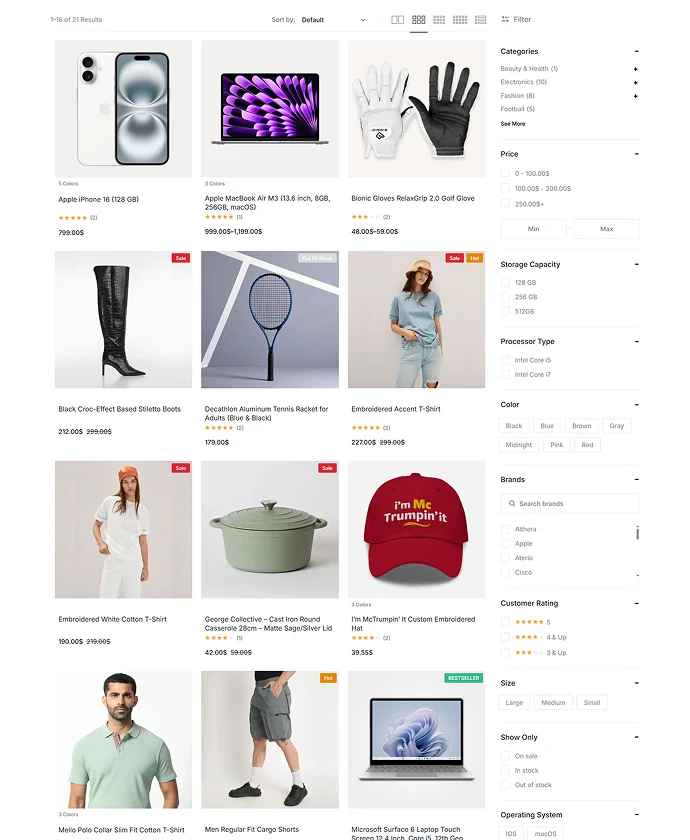The image size is (690, 840).
Task: Click the Search brands input field
Action: point(570,504)
